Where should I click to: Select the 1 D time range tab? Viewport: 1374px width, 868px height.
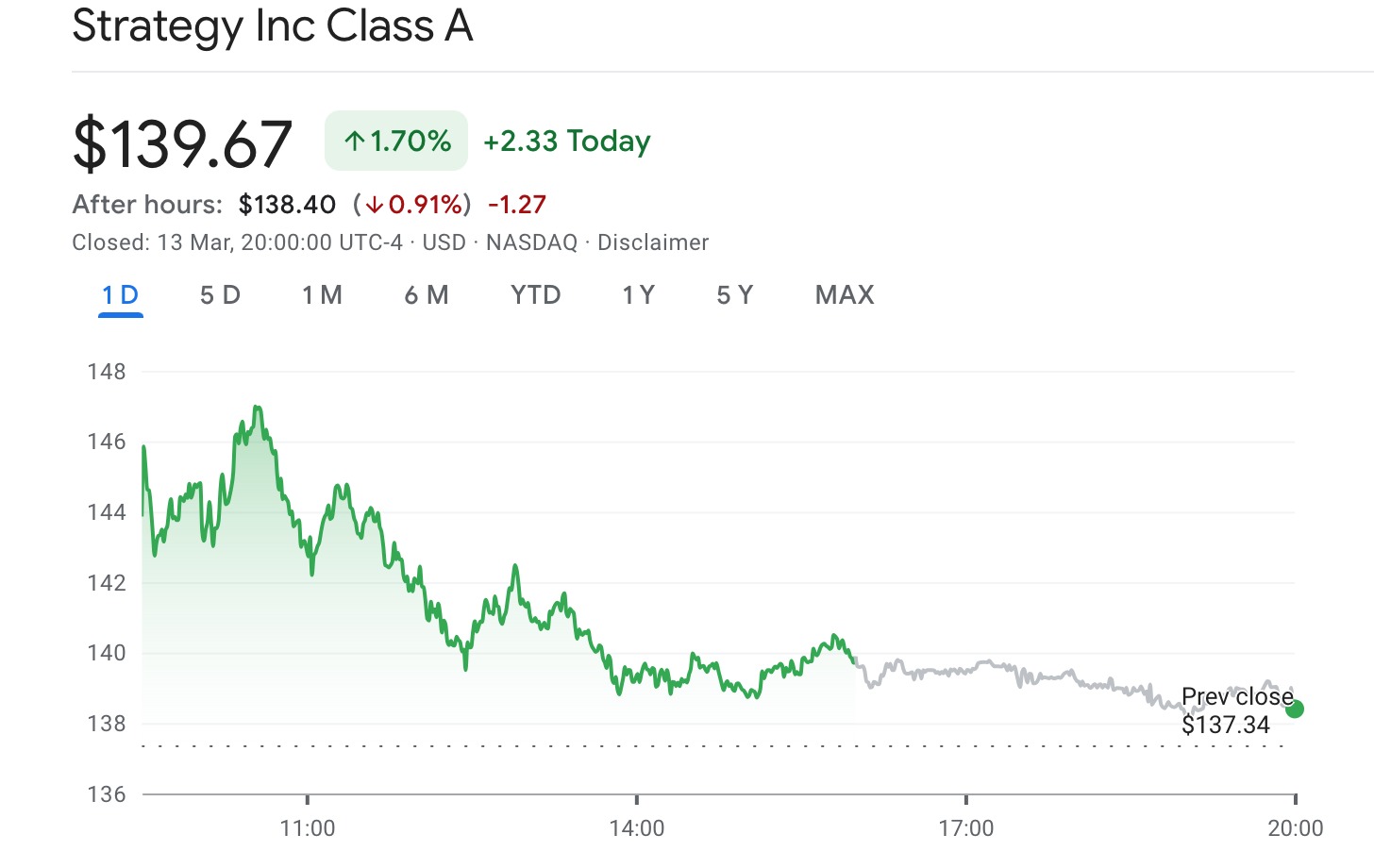[121, 295]
